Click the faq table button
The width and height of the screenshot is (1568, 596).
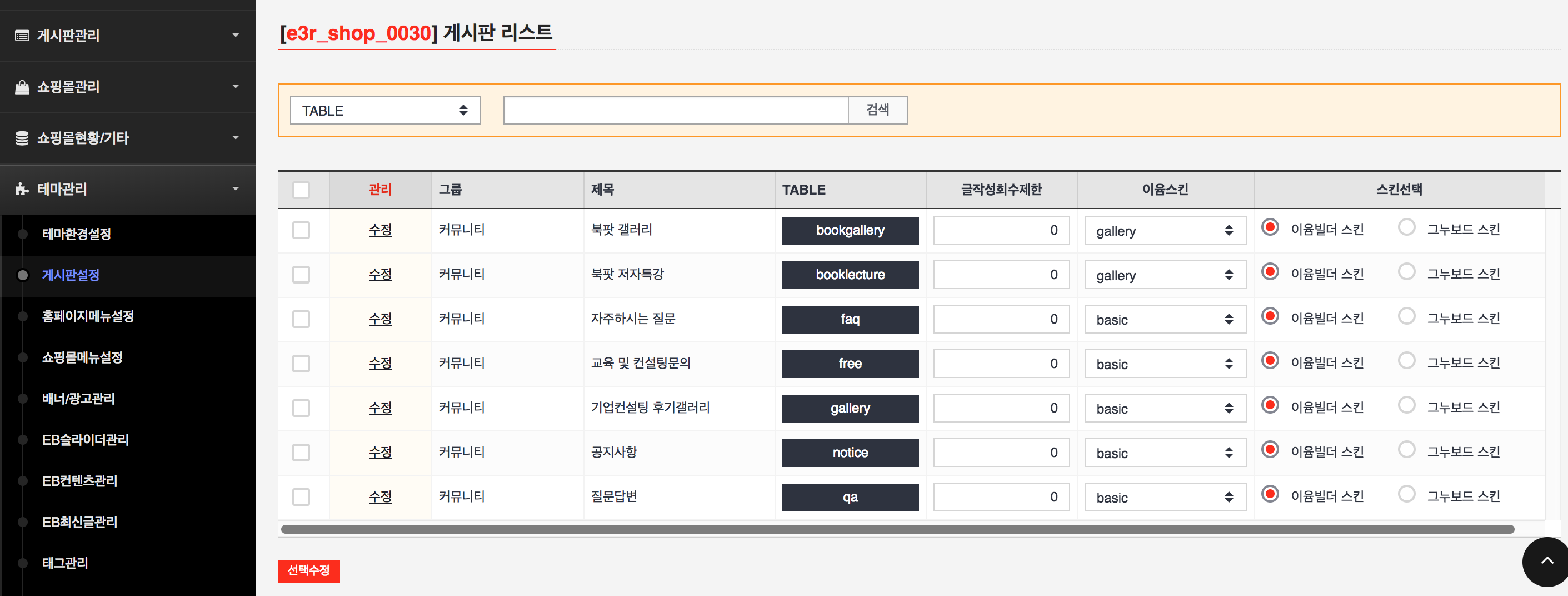pos(850,320)
